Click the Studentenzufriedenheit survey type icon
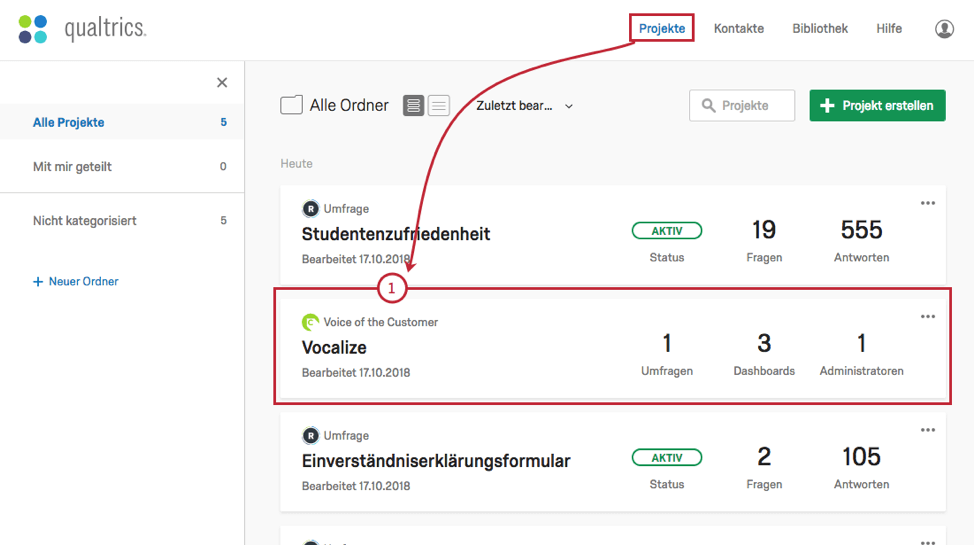The image size is (974, 545). tap(310, 209)
